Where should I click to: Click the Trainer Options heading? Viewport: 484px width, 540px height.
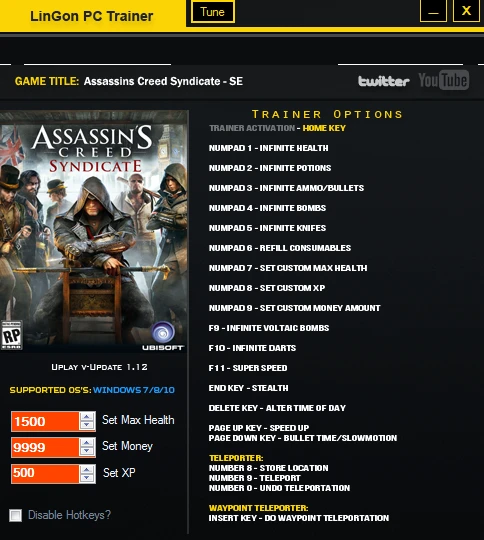pyautogui.click(x=327, y=114)
